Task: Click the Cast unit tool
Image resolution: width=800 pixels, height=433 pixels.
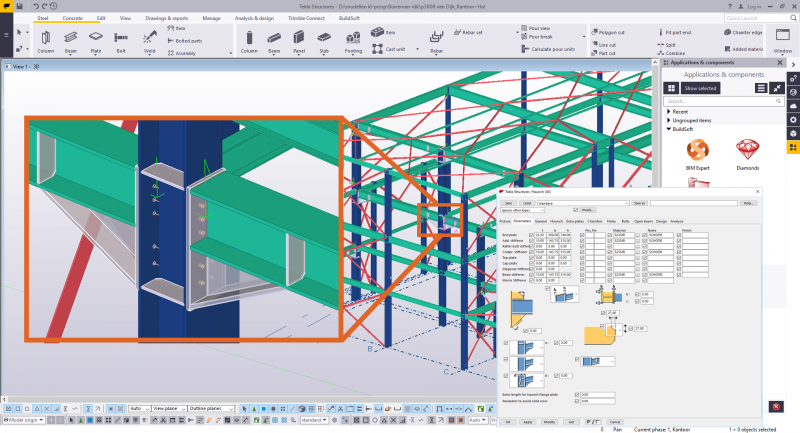Action: pyautogui.click(x=389, y=49)
